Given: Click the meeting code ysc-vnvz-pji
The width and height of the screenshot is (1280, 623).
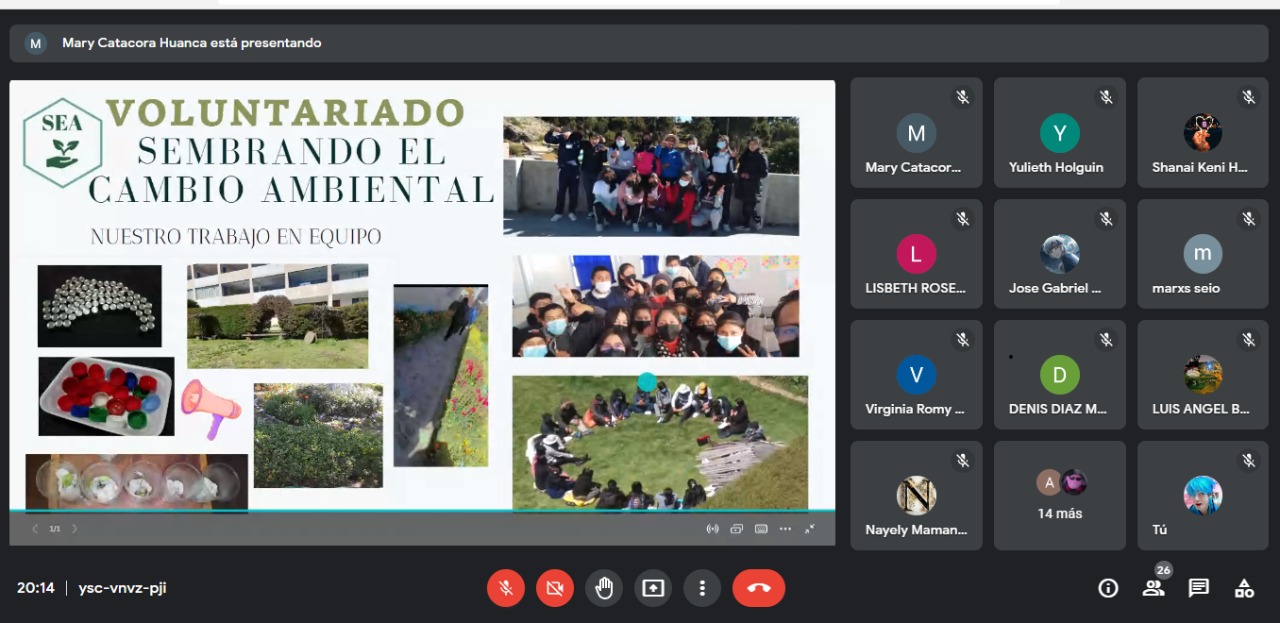Looking at the screenshot, I should pyautogui.click(x=122, y=588).
